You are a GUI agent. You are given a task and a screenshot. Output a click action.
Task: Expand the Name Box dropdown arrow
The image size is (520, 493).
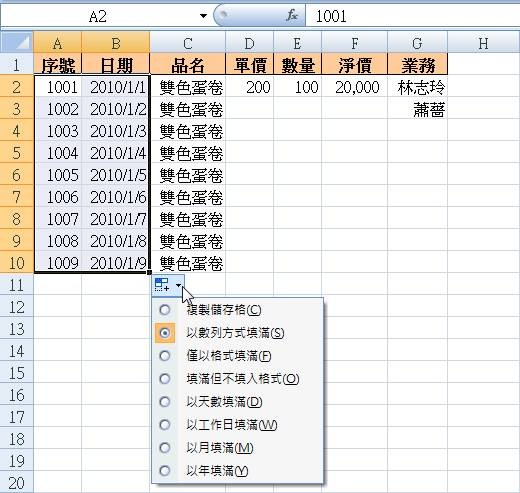pos(203,16)
